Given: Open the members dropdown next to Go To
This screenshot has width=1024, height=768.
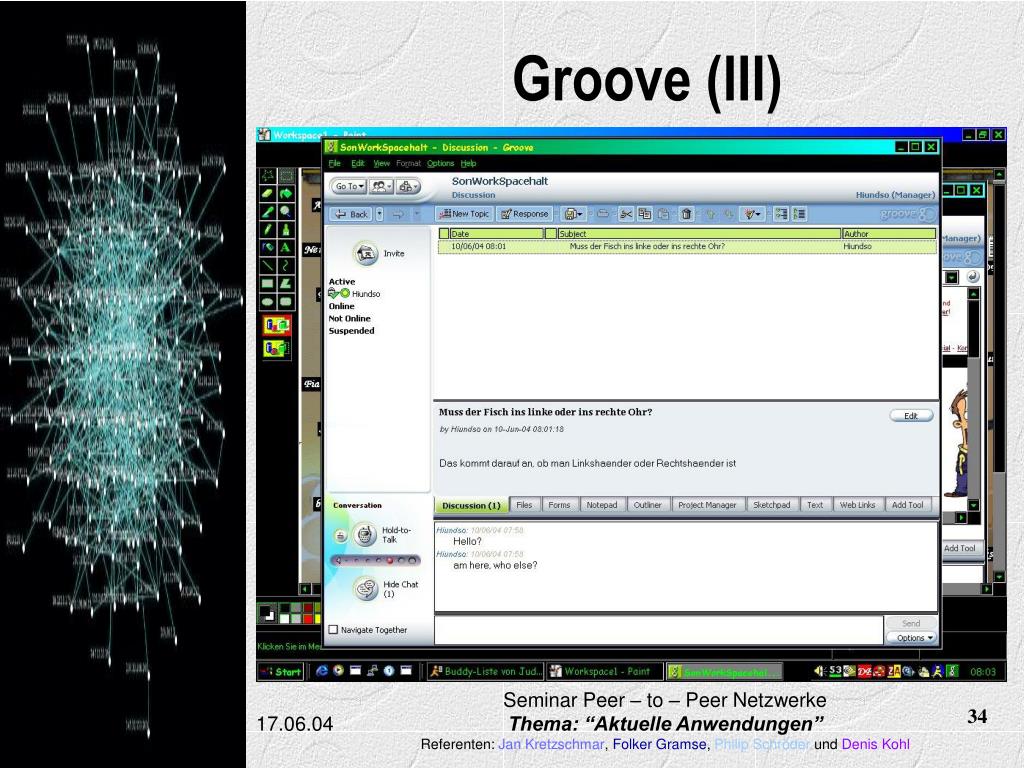Looking at the screenshot, I should [x=381, y=186].
